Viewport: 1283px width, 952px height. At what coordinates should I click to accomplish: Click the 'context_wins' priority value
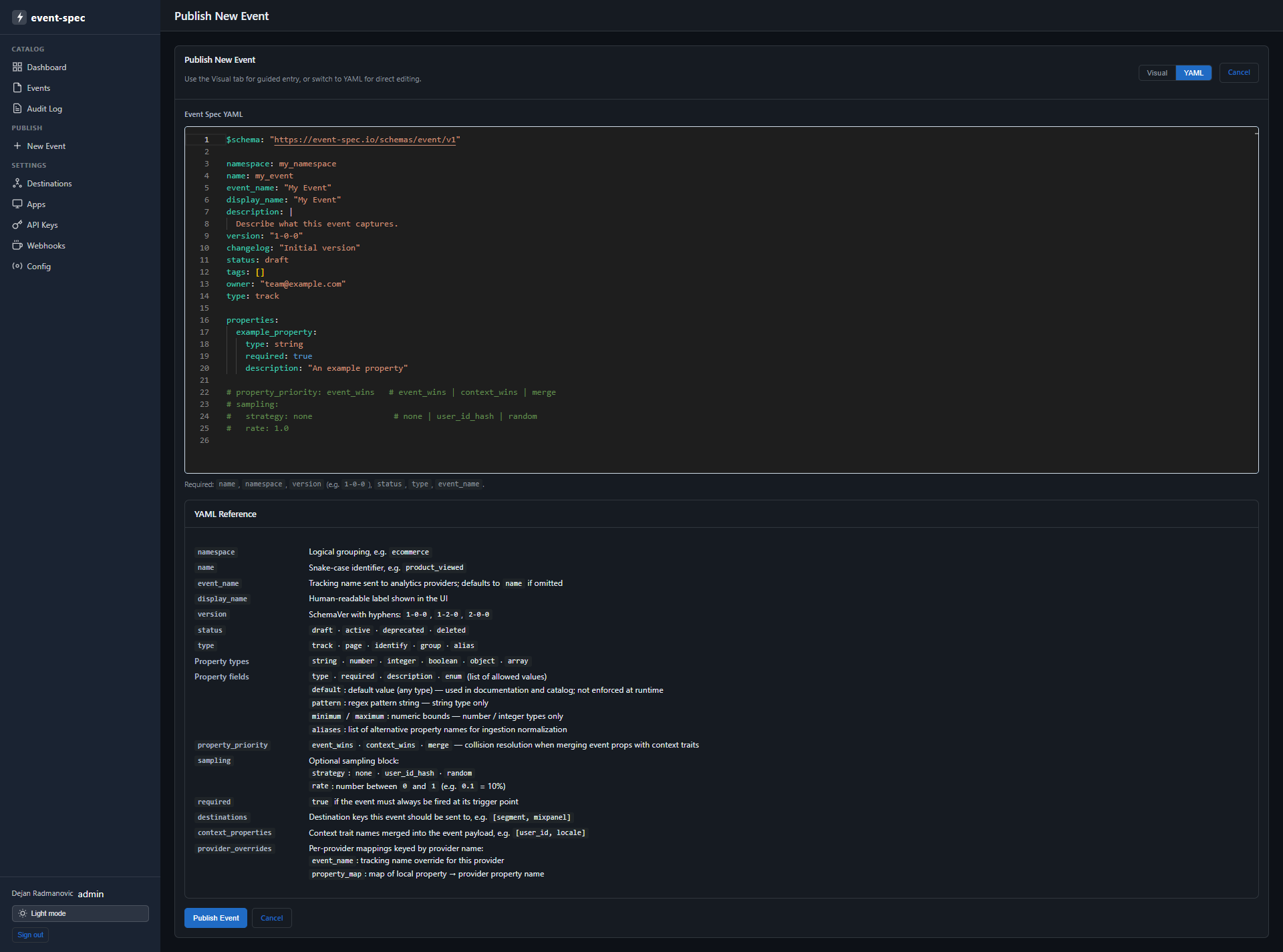(390, 745)
